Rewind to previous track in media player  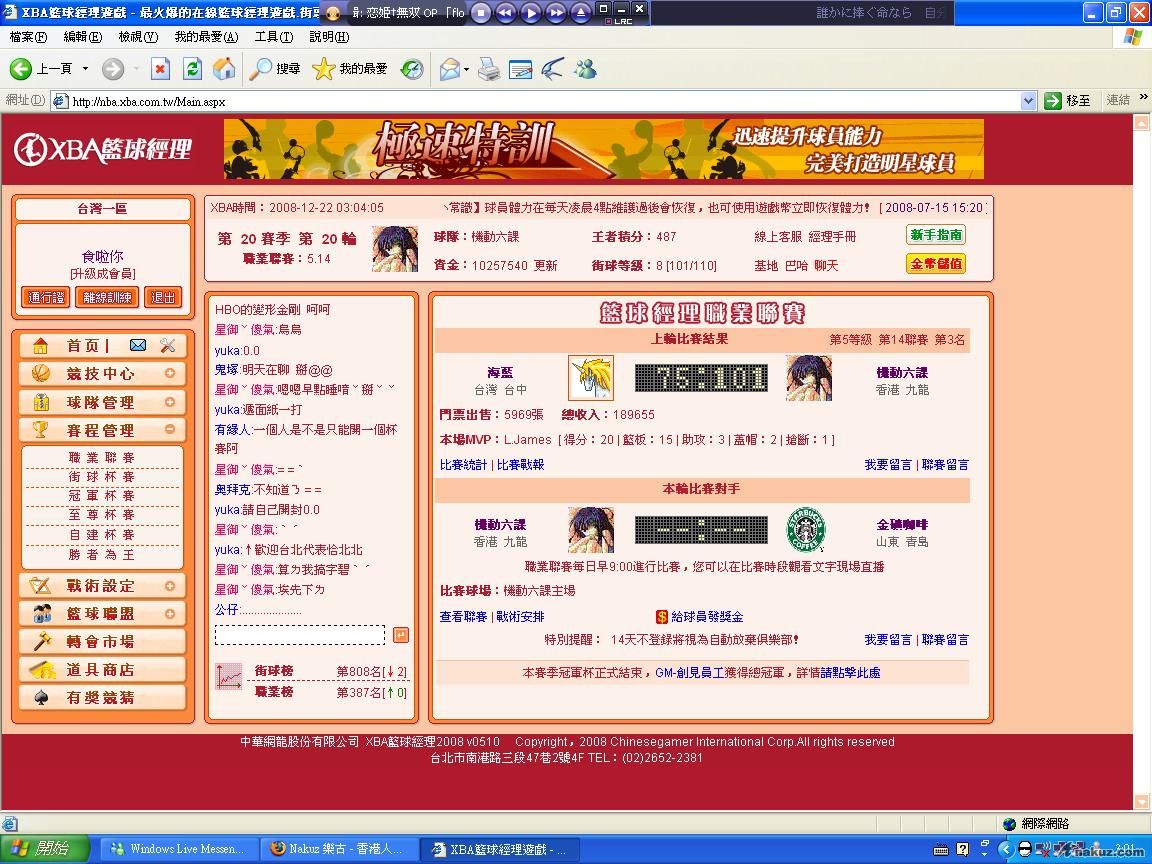(x=506, y=12)
